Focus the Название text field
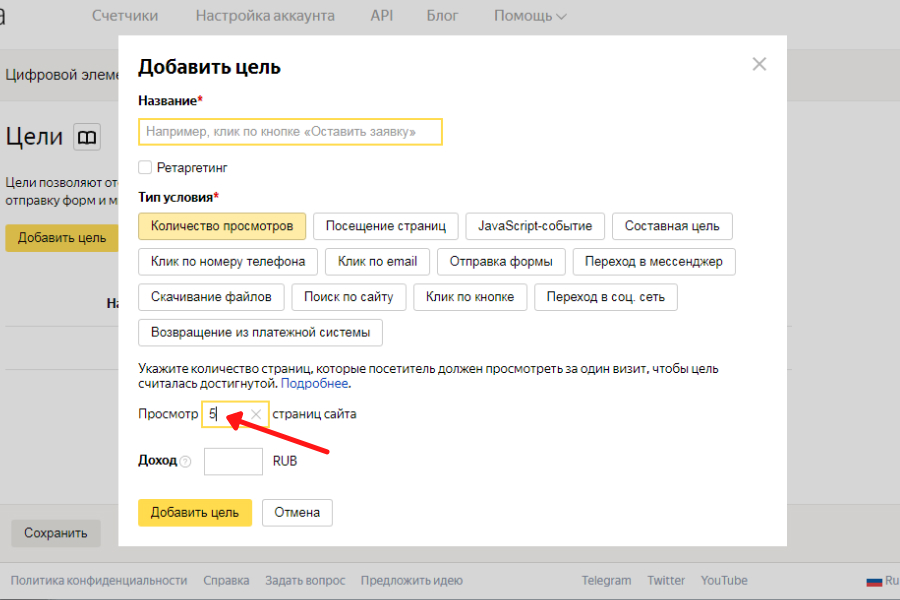The width and height of the screenshot is (900, 600). click(x=290, y=132)
